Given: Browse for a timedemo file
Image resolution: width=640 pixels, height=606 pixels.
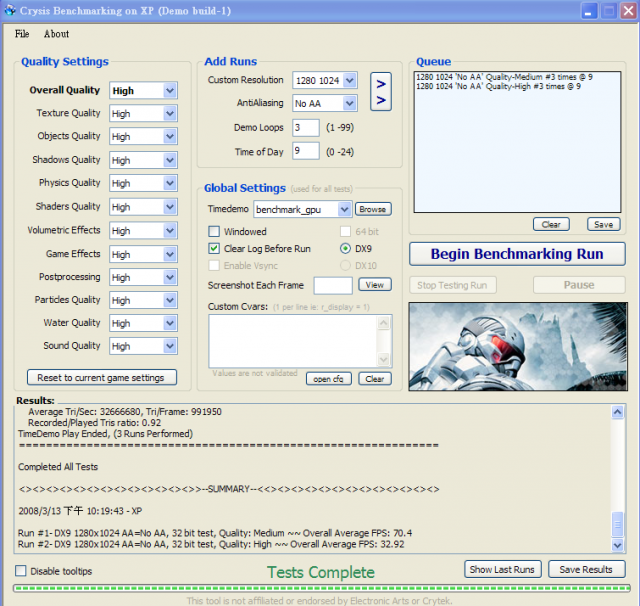Looking at the screenshot, I should click(x=373, y=209).
